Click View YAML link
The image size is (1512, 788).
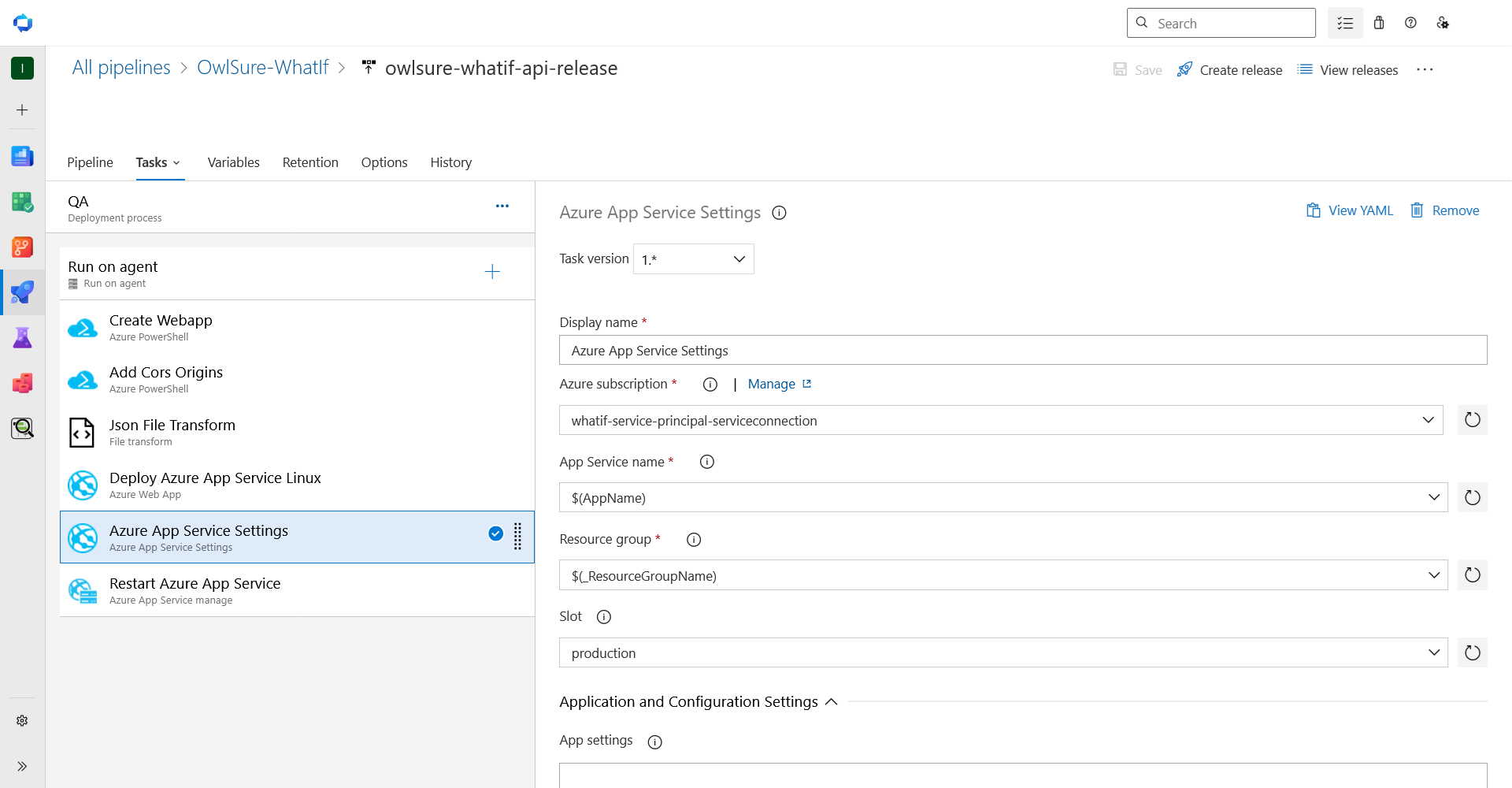tap(1350, 210)
